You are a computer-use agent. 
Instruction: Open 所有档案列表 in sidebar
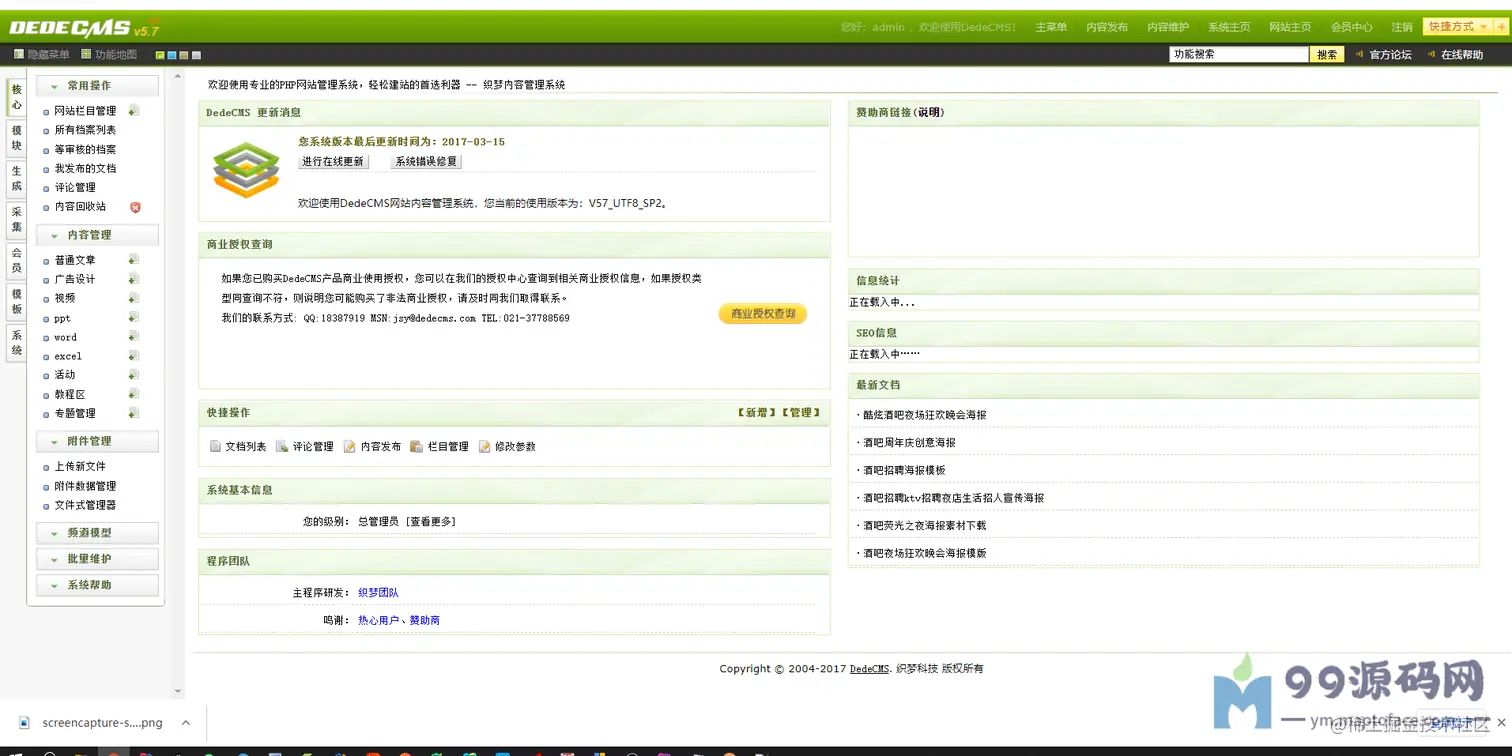pos(85,130)
